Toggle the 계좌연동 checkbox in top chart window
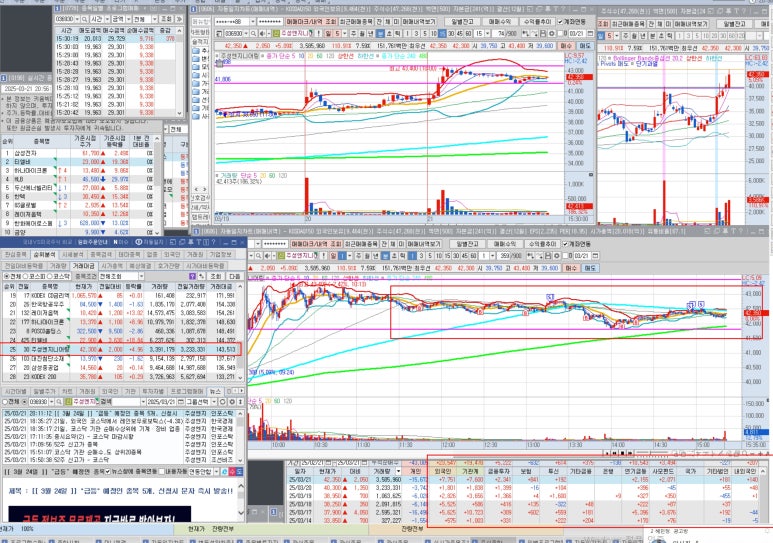The image size is (773, 543). pyautogui.click(x=561, y=22)
